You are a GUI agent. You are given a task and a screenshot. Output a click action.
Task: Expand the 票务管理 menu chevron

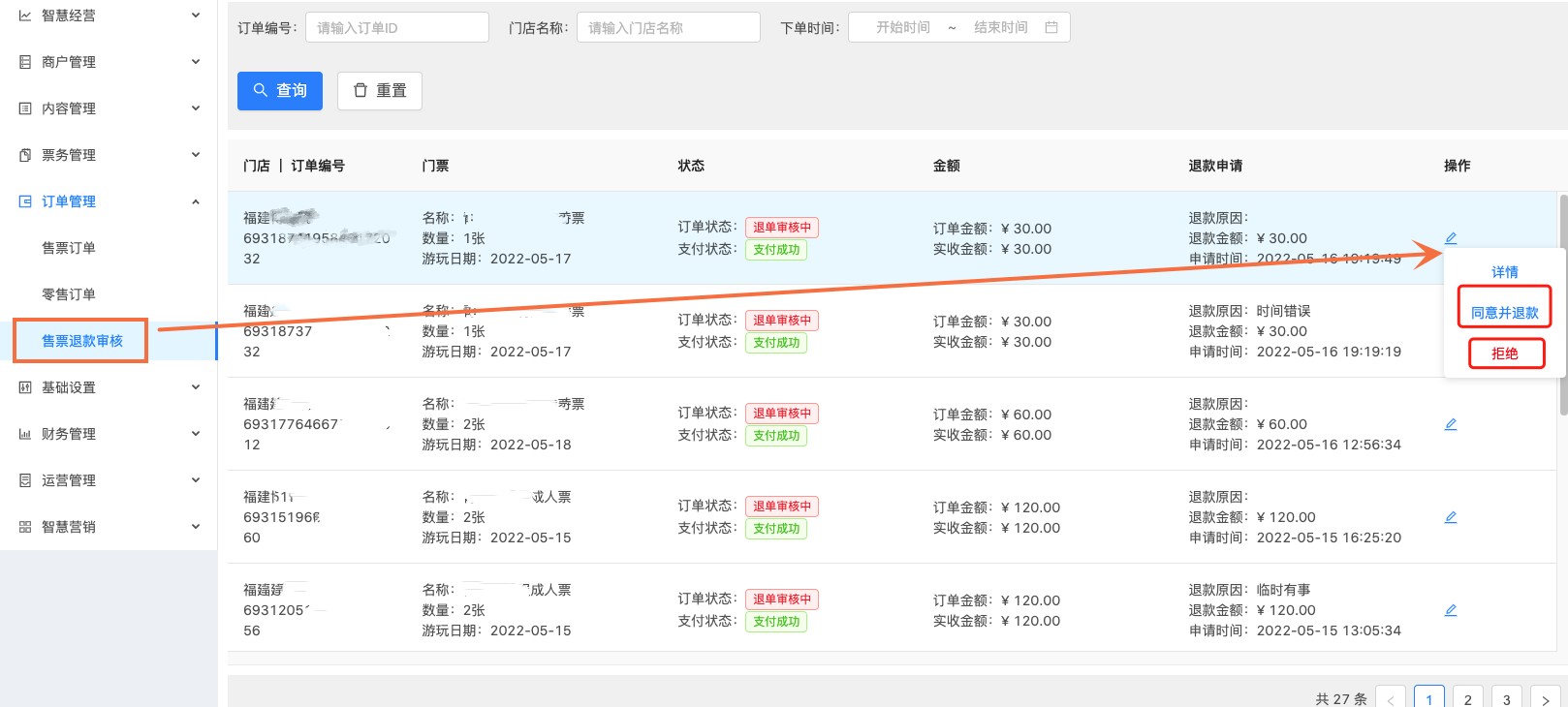pos(196,155)
